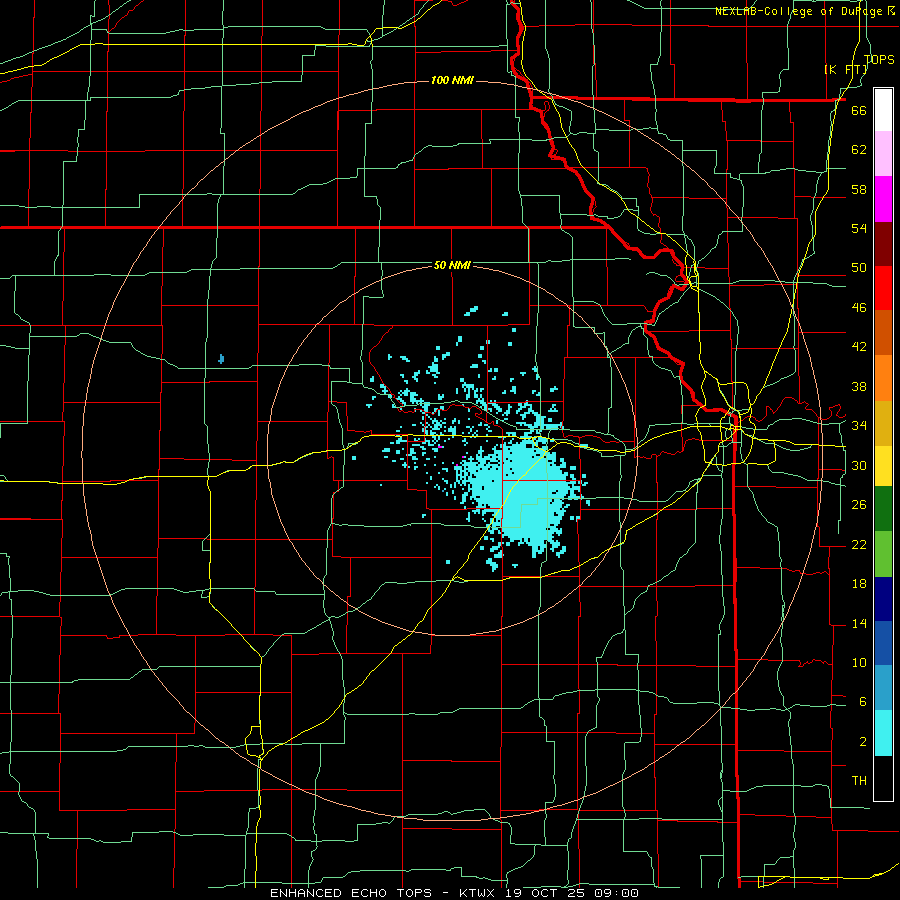Click the "46" legend value
The height and width of the screenshot is (900, 900).
859,308
